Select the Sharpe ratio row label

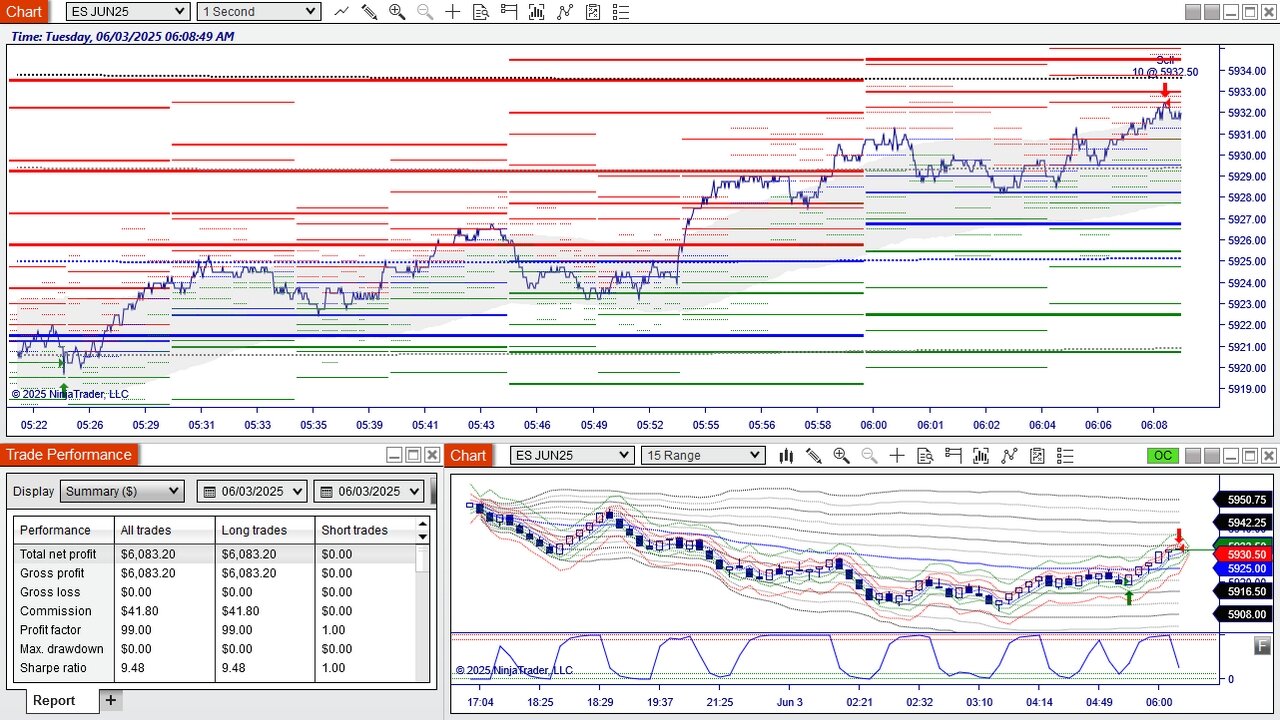coord(53,668)
